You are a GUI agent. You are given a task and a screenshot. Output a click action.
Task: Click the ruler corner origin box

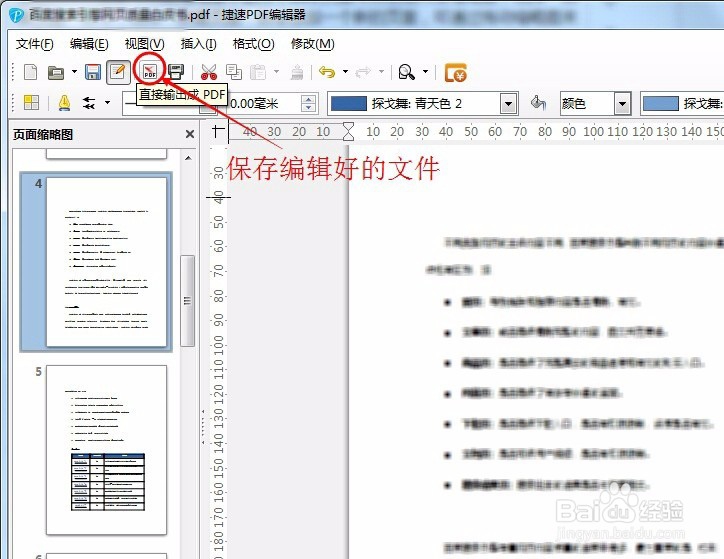pos(218,131)
